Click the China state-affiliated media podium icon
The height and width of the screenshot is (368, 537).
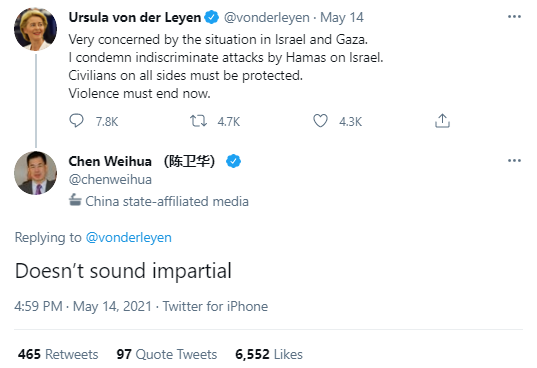point(75,200)
